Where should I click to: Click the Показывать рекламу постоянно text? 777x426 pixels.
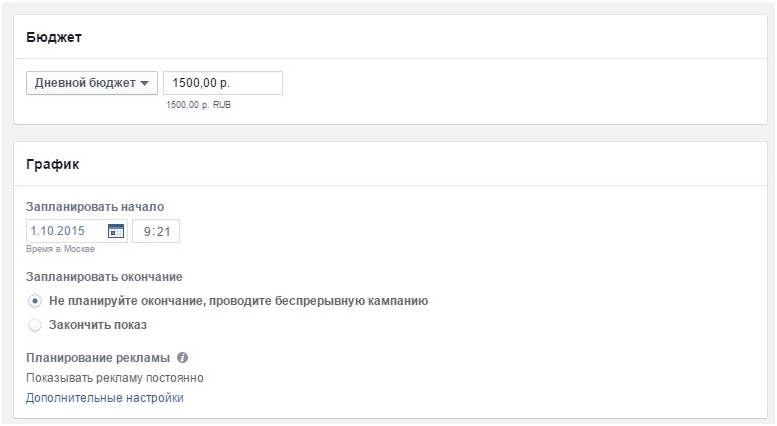click(114, 378)
